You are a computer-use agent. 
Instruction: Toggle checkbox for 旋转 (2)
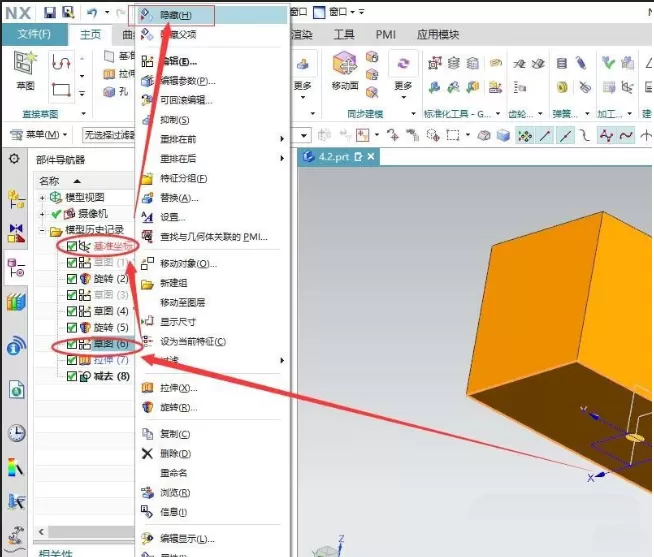pyautogui.click(x=72, y=279)
